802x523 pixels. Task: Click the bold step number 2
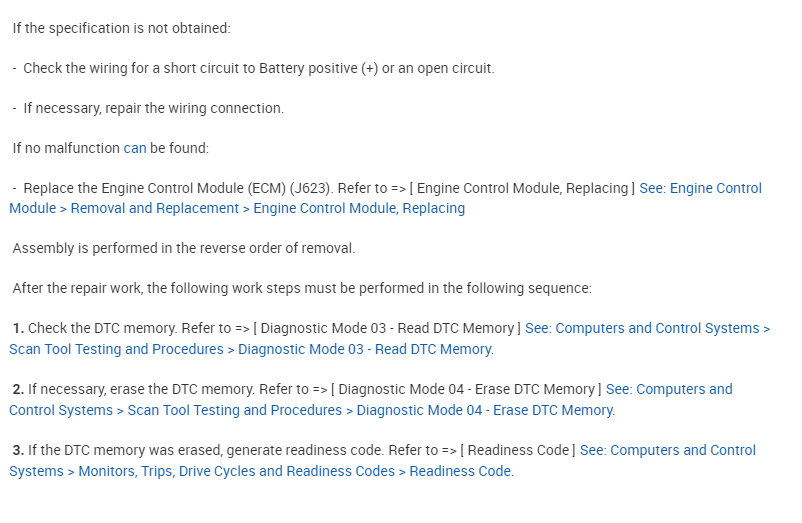pyautogui.click(x=18, y=389)
